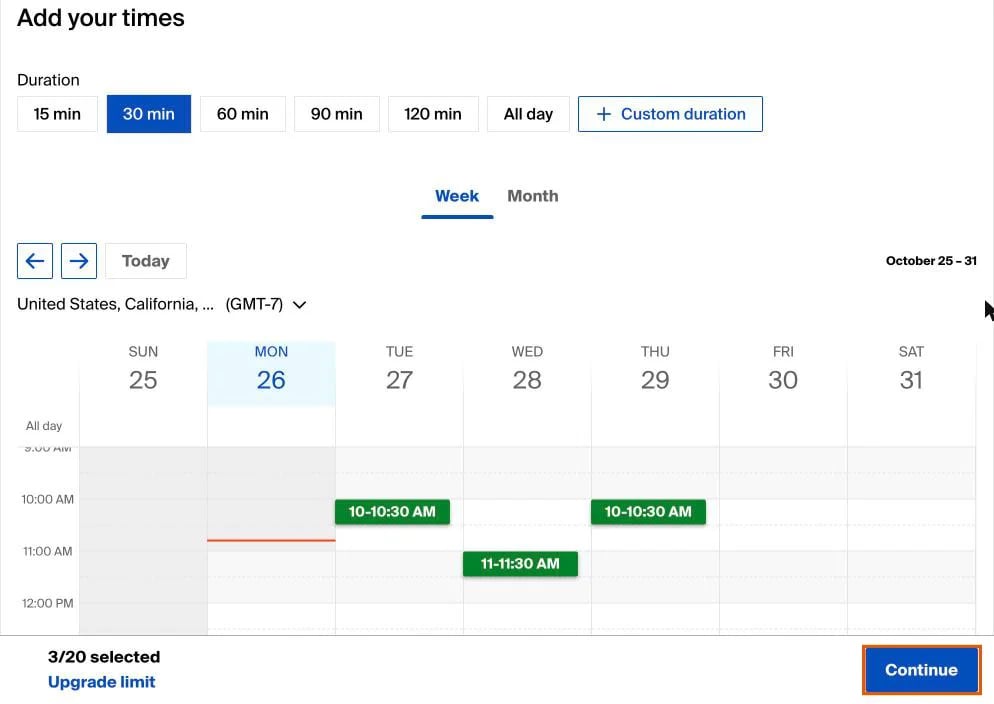Viewport: 994px width, 704px height.
Task: Click the 3/20 selected counter
Action: tap(104, 657)
